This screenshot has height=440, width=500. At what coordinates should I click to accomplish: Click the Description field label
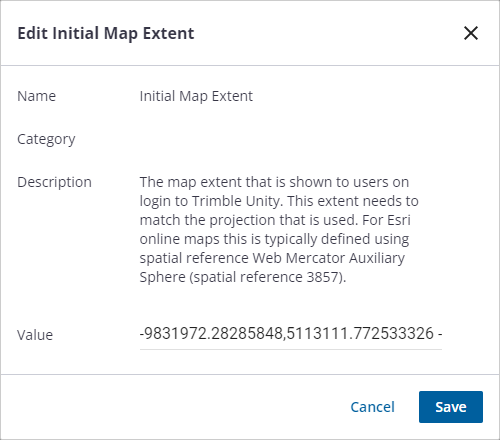click(x=54, y=182)
